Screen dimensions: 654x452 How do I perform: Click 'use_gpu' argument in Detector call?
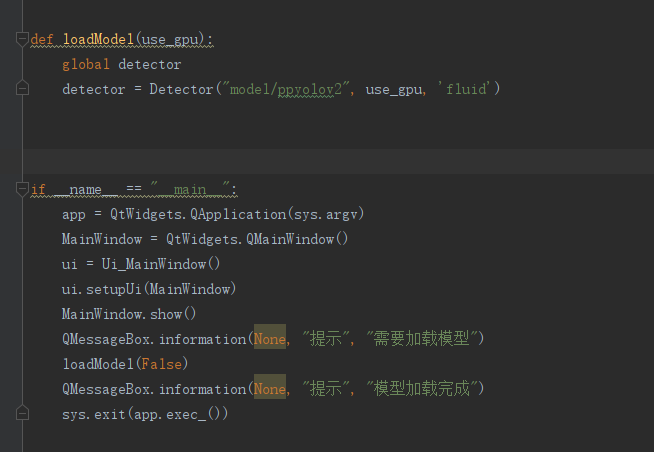pyautogui.click(x=394, y=89)
